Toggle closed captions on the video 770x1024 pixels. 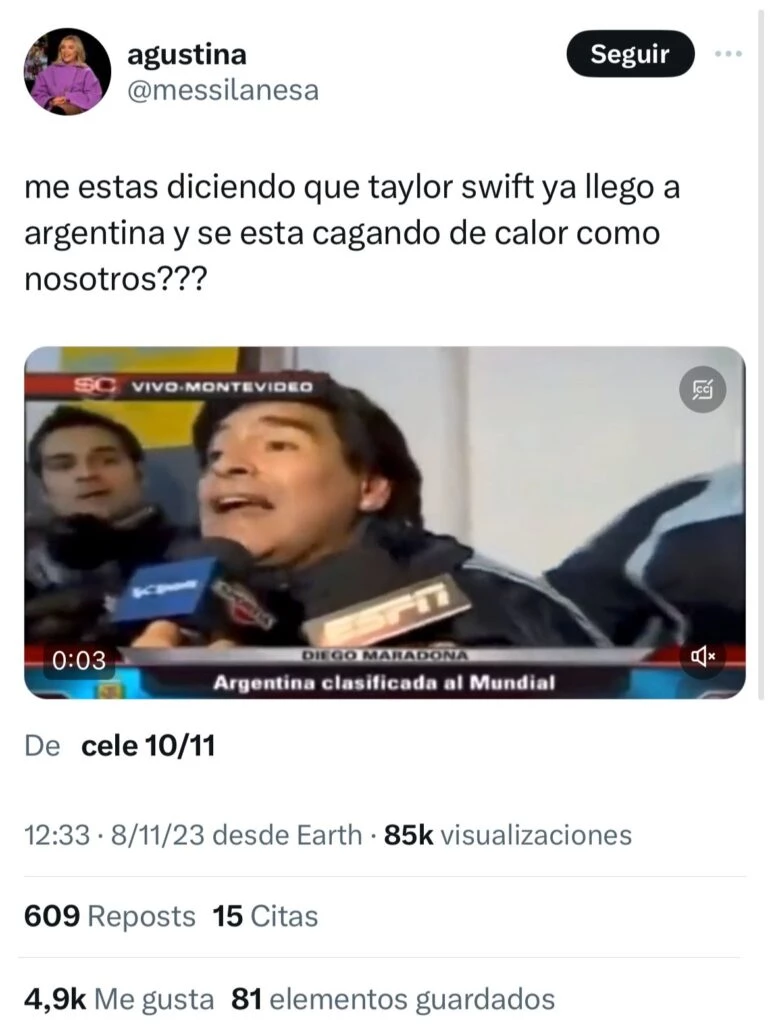tap(703, 390)
